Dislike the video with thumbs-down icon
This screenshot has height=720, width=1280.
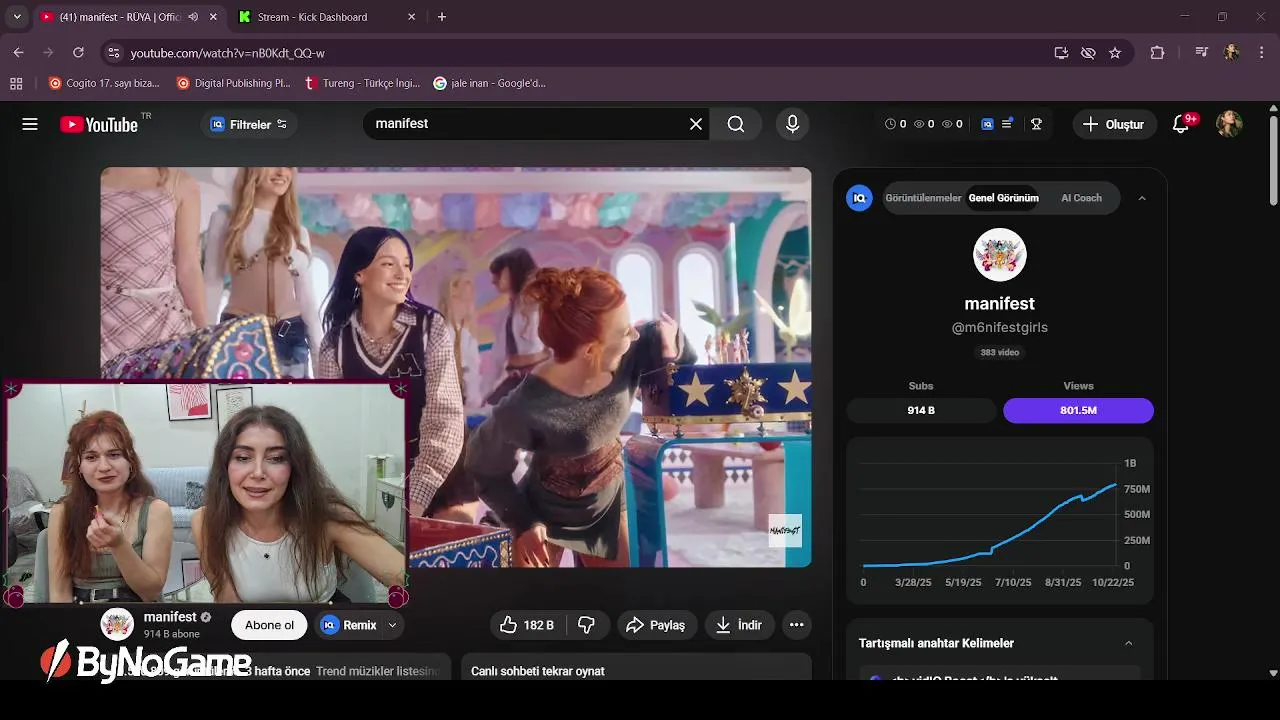(x=587, y=625)
